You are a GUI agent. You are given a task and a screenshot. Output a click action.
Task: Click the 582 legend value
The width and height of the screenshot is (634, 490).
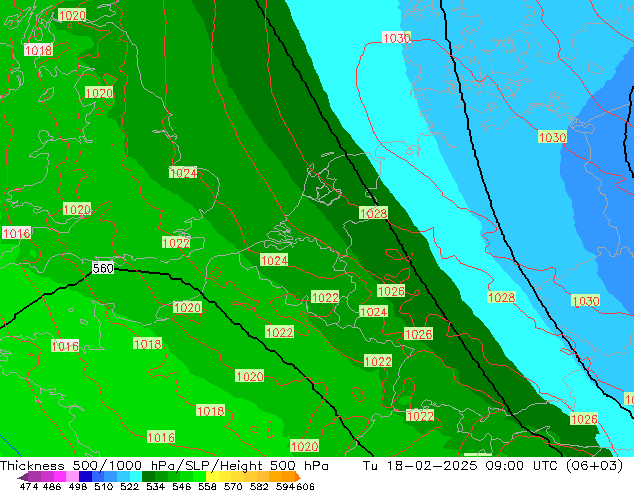[259, 486]
